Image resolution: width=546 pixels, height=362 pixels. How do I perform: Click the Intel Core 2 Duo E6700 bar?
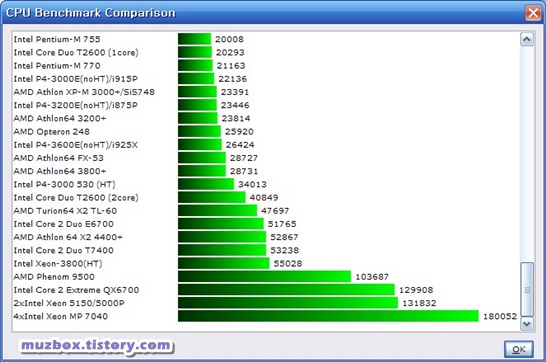pos(221,224)
